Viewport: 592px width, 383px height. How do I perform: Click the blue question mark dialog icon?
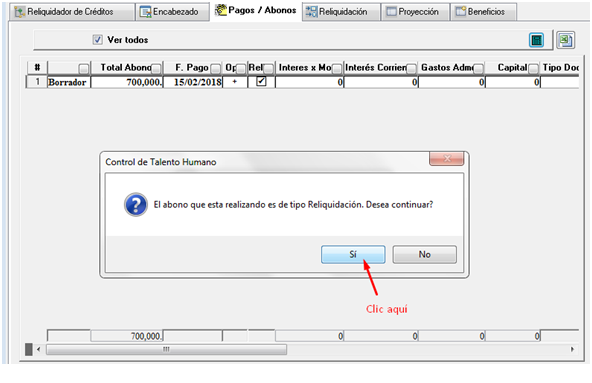coord(136,205)
